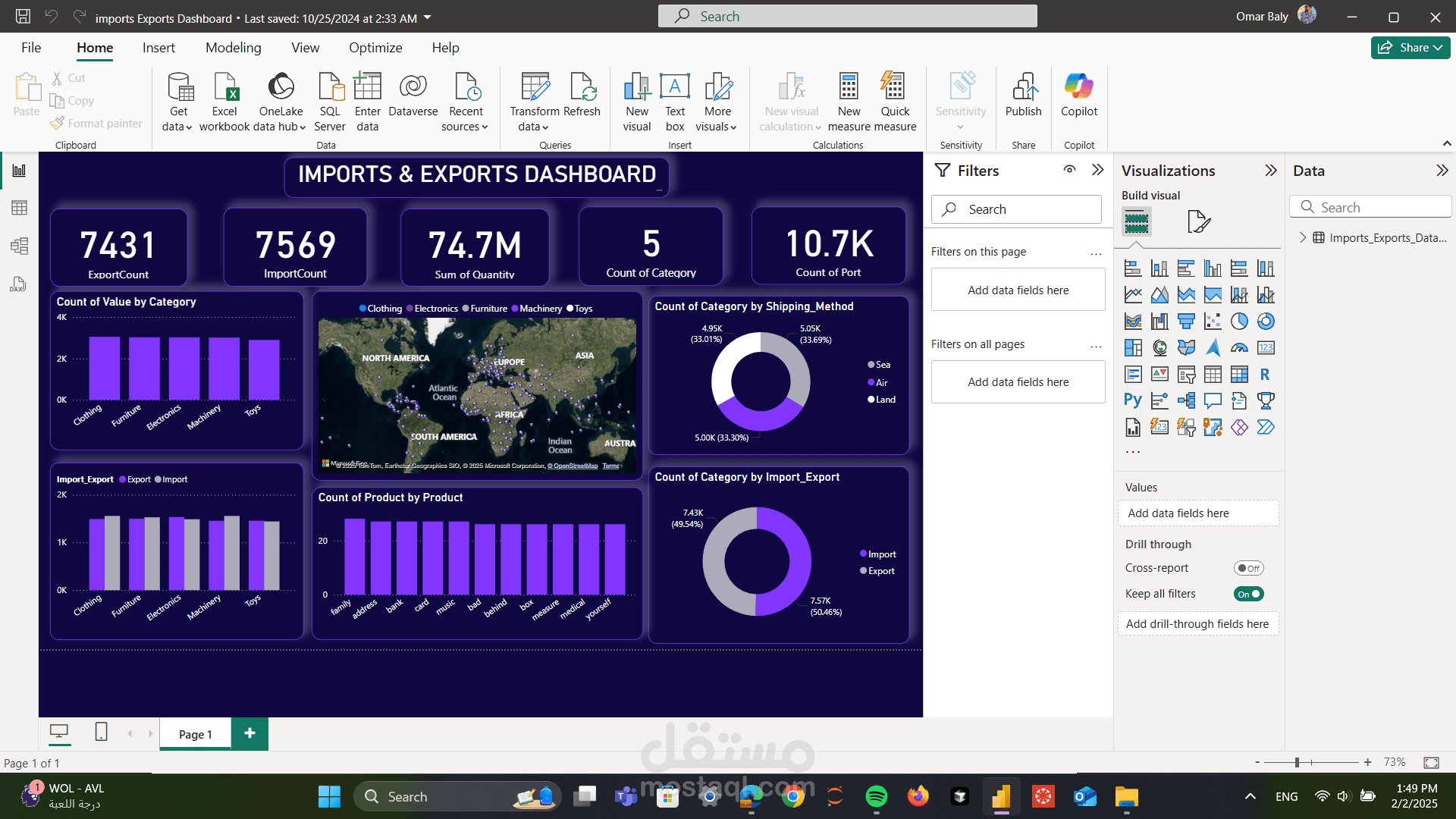Select Python visual icon in Visualizations

click(x=1132, y=400)
